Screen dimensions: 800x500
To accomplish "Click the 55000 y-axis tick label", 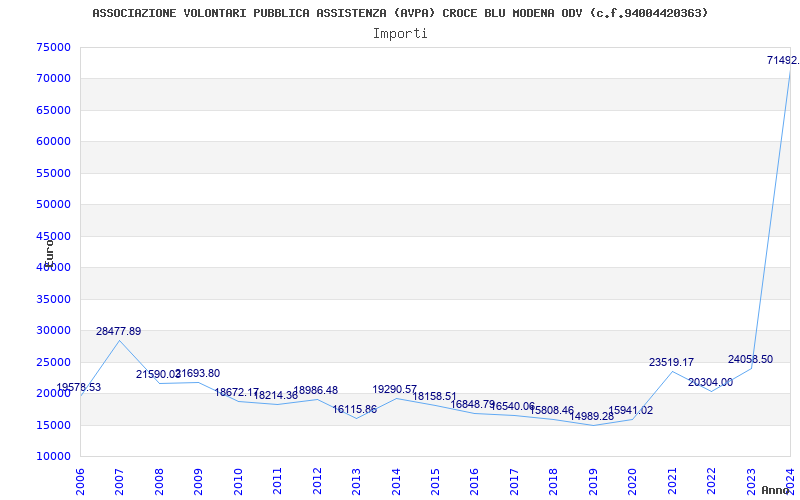I will 54,173.
